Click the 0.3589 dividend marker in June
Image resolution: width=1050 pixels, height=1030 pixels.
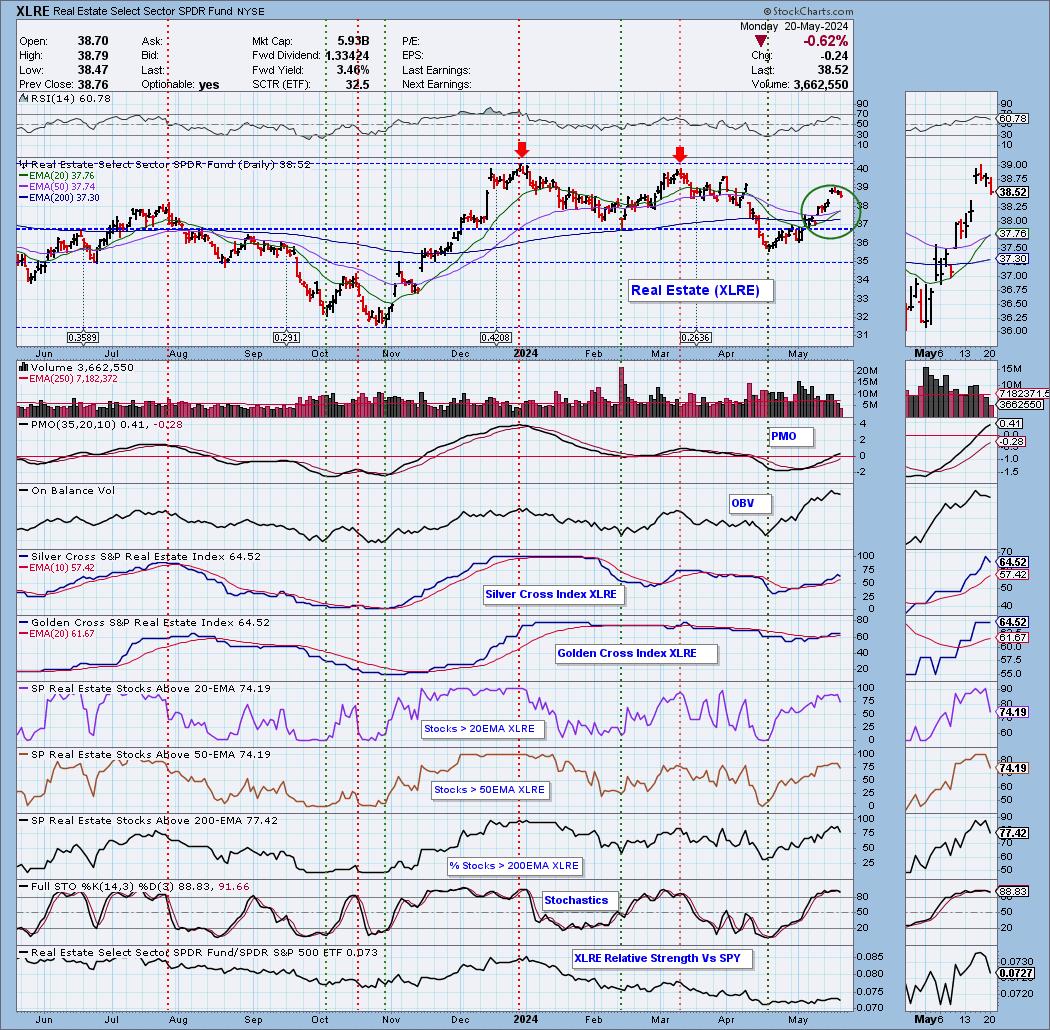pos(83,338)
